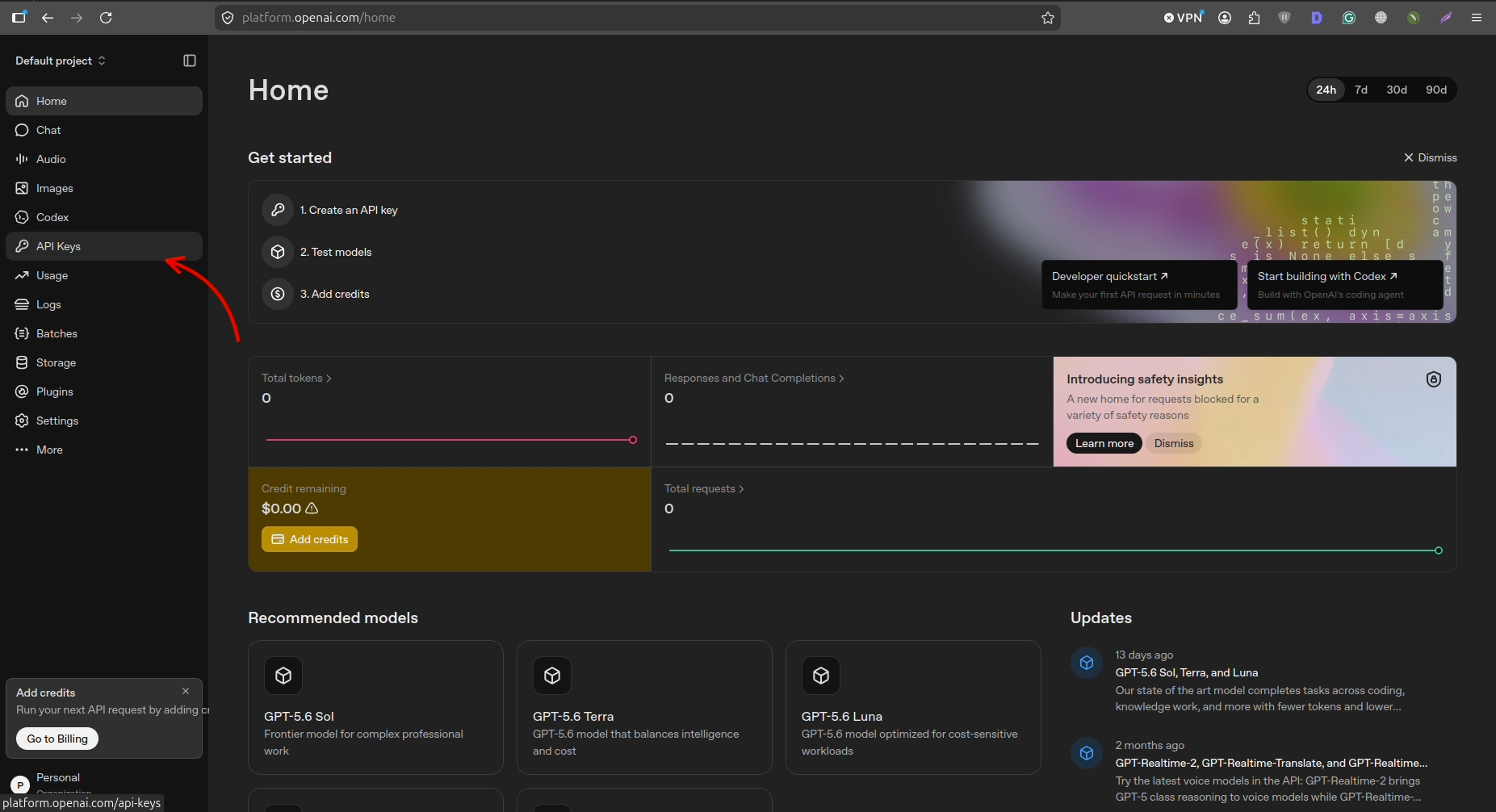Reload the page in the browser
Image resolution: width=1496 pixels, height=812 pixels.
tap(106, 17)
